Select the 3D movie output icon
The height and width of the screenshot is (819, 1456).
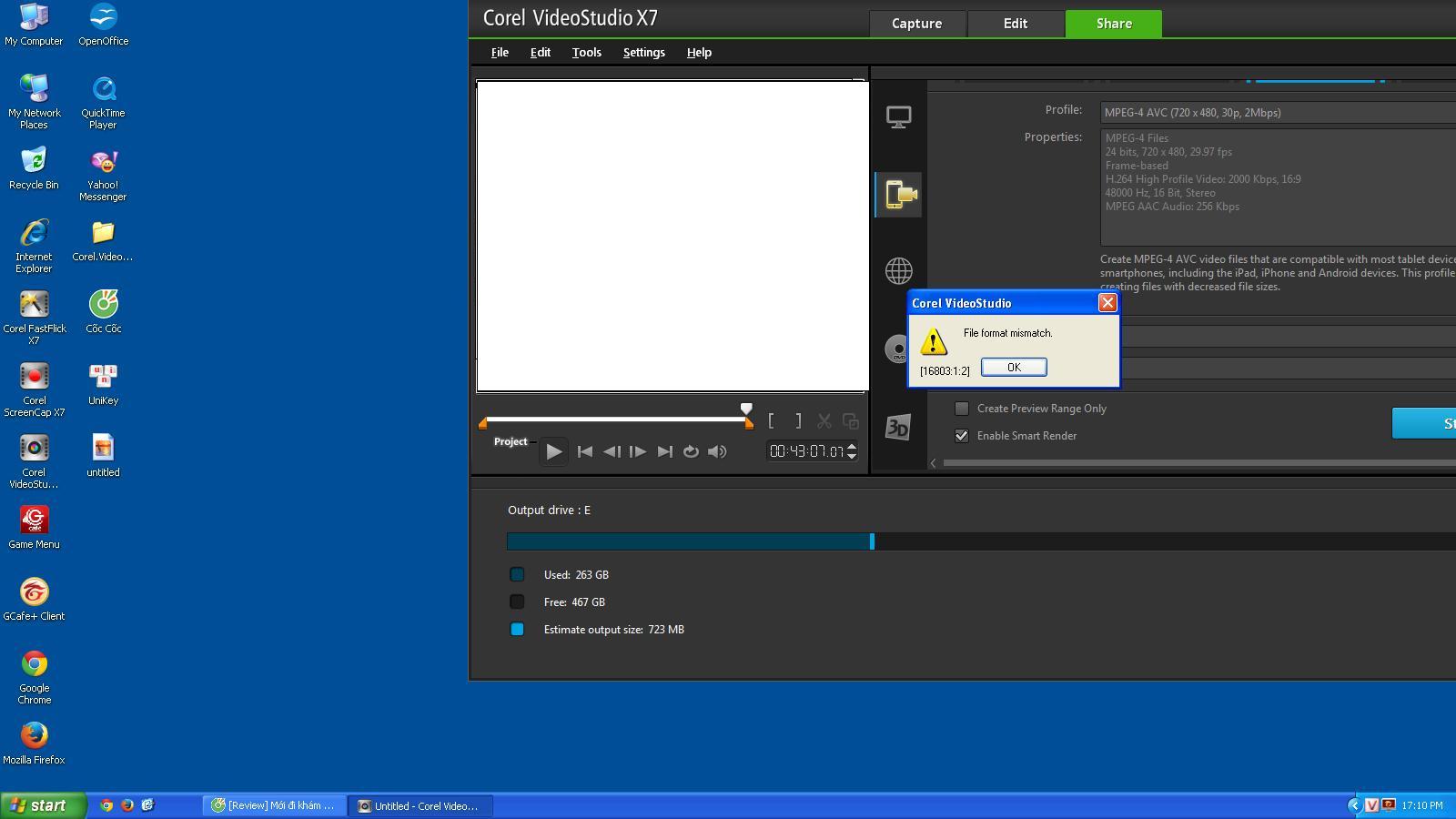(898, 427)
